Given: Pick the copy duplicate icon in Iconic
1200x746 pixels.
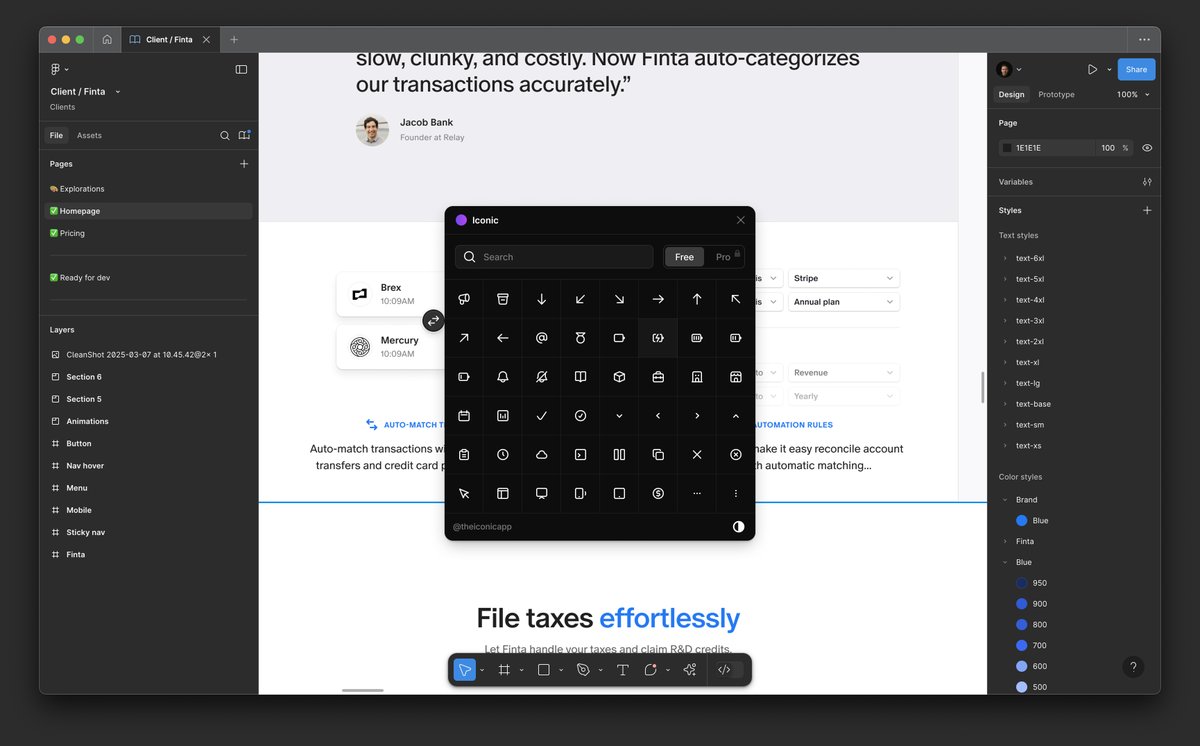Looking at the screenshot, I should [x=658, y=455].
